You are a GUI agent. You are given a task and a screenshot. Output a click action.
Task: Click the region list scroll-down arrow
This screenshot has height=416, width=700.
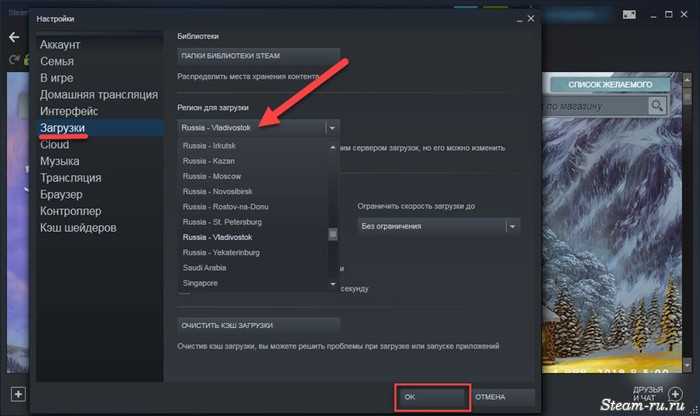tap(333, 284)
